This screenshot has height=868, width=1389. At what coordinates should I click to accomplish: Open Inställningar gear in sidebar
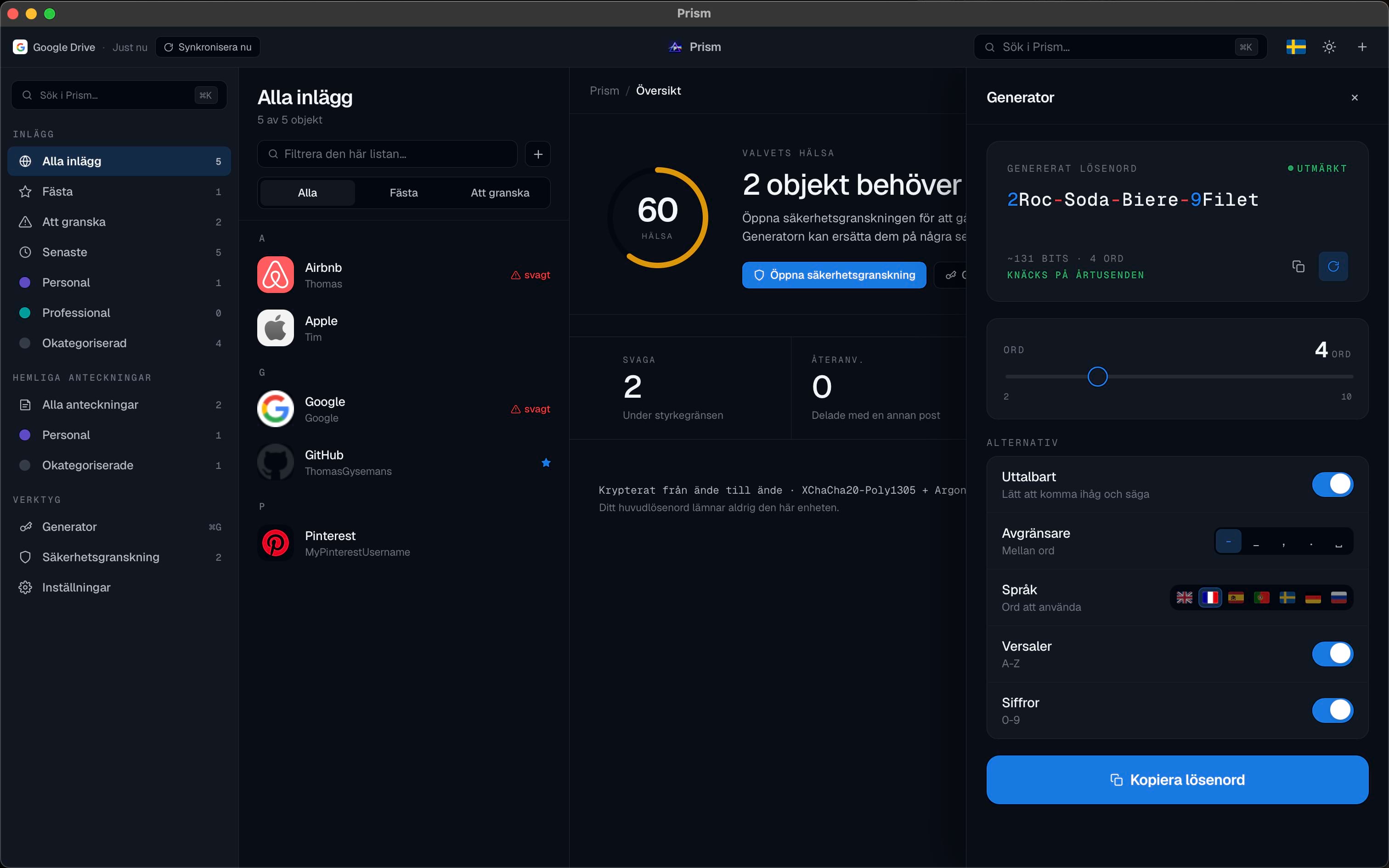point(119,588)
